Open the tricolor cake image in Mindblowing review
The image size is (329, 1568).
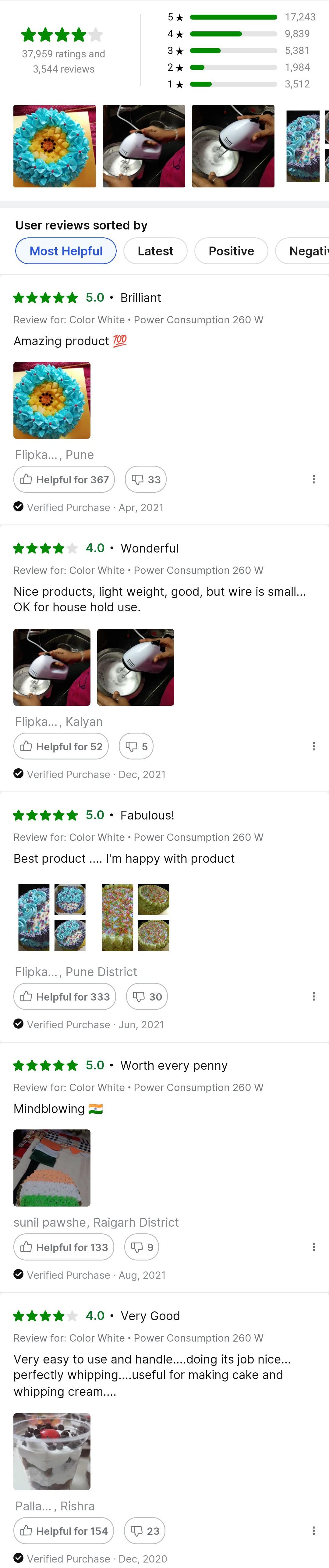[52, 1168]
